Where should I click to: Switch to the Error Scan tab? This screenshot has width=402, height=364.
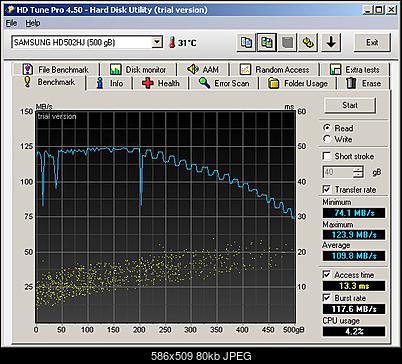click(x=224, y=83)
